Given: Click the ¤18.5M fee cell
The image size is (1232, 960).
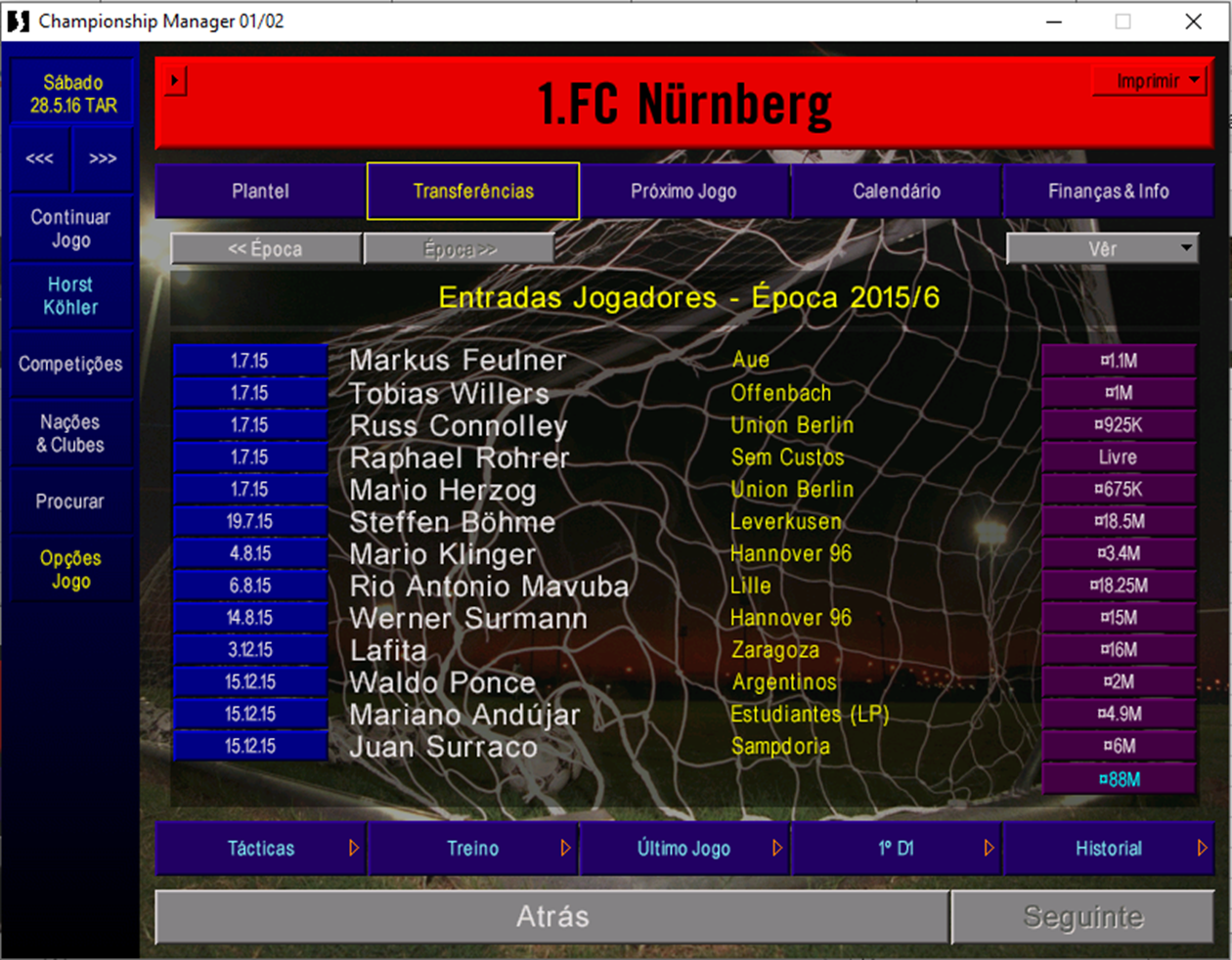Looking at the screenshot, I should 1119,521.
